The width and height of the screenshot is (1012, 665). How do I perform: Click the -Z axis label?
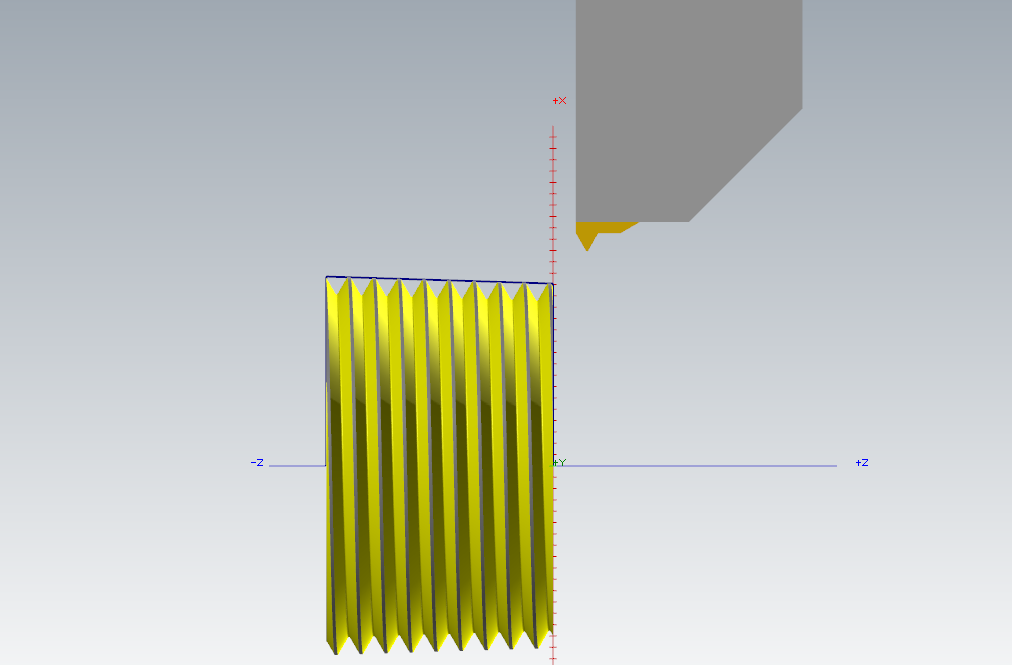coord(257,463)
